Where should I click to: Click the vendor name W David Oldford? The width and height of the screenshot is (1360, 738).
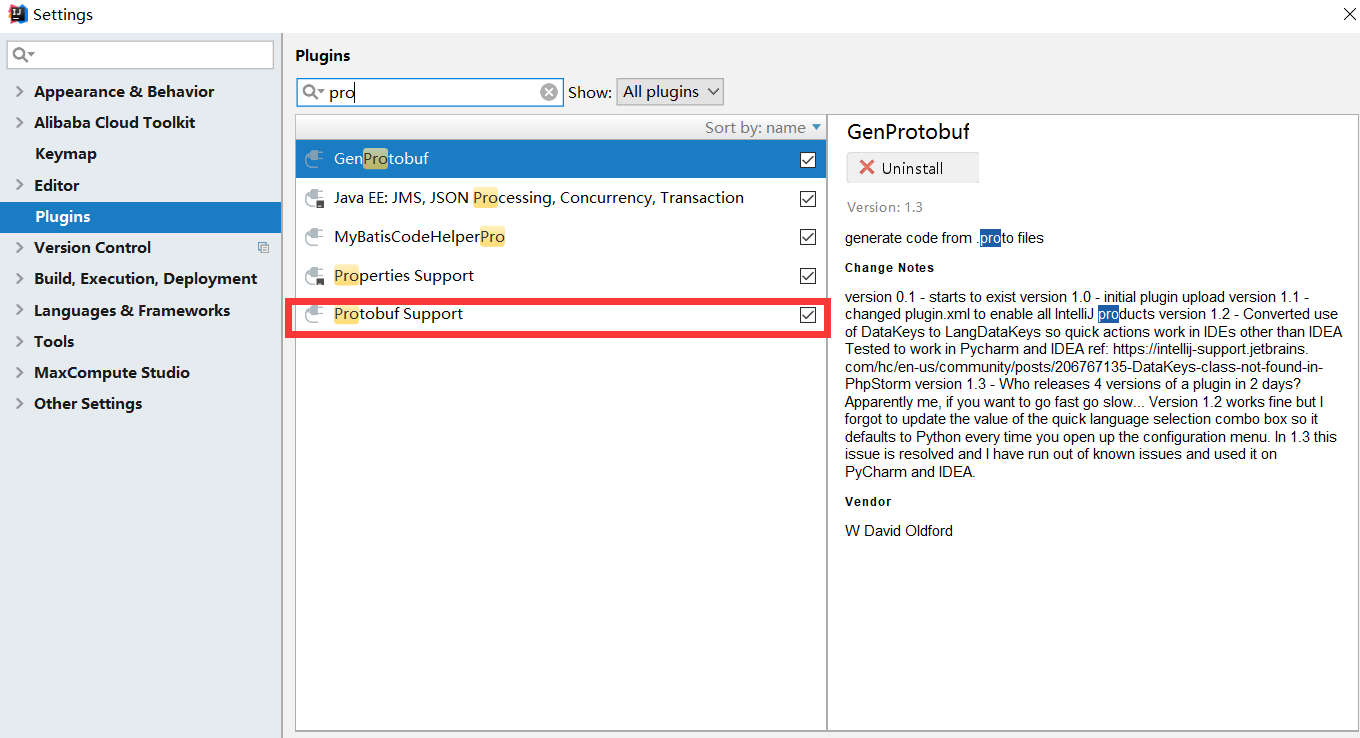[x=898, y=531]
